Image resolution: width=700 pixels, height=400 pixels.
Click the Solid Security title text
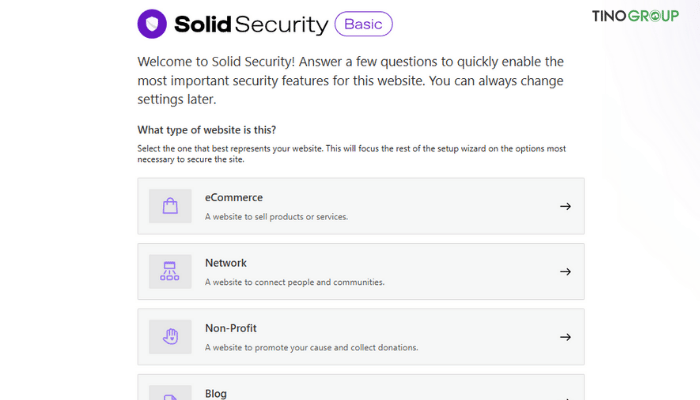pos(251,25)
